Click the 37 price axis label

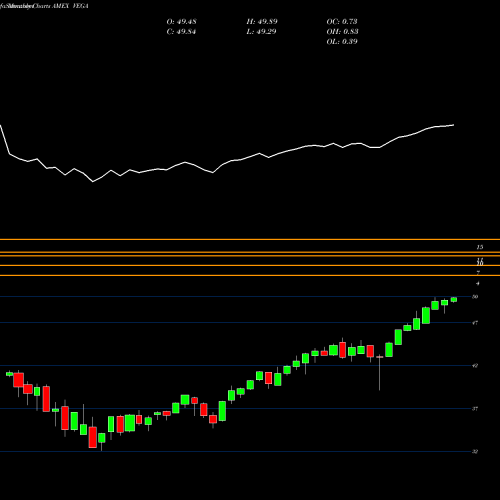point(475,409)
